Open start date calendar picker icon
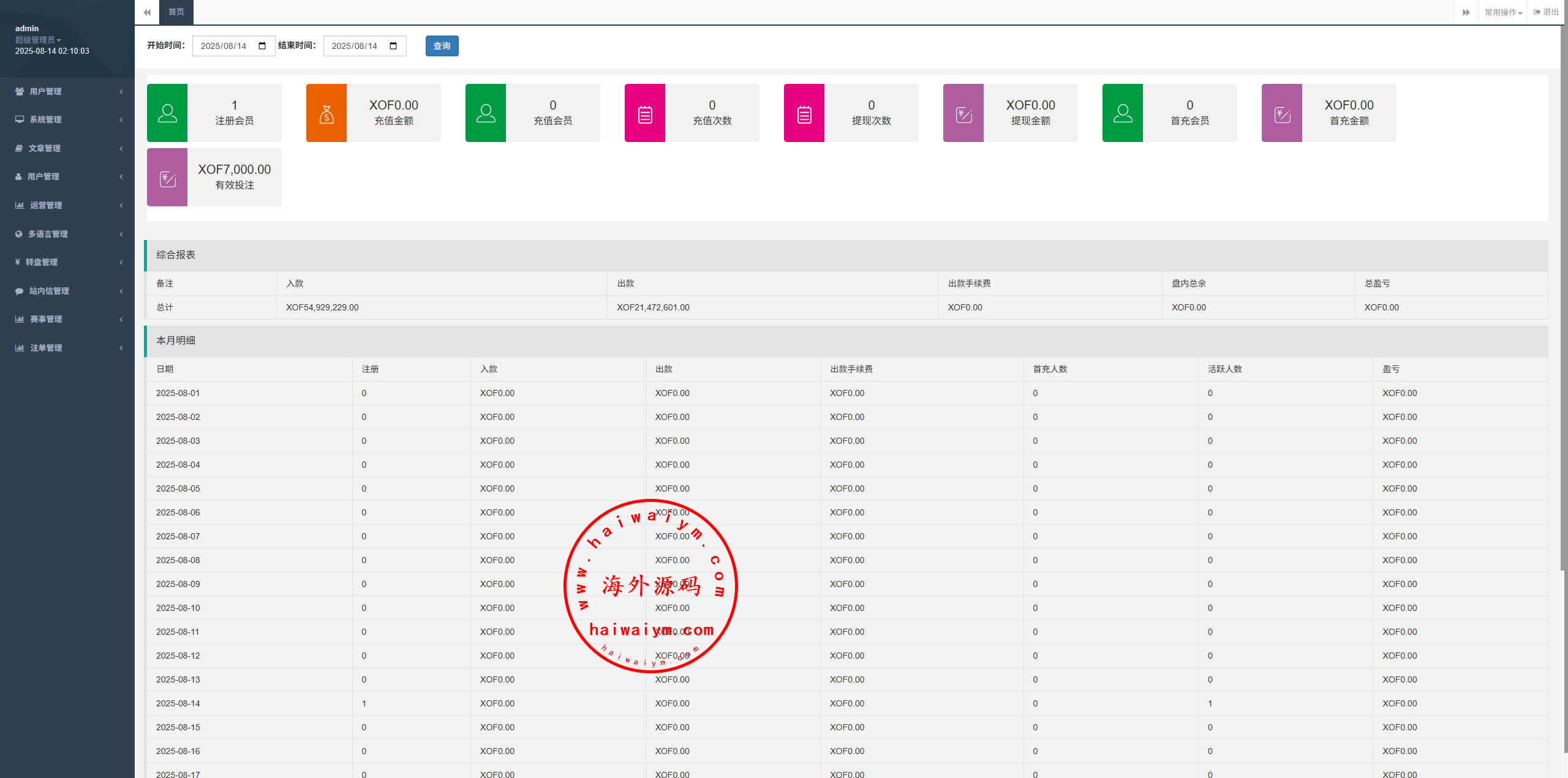1568x778 pixels. click(x=262, y=46)
